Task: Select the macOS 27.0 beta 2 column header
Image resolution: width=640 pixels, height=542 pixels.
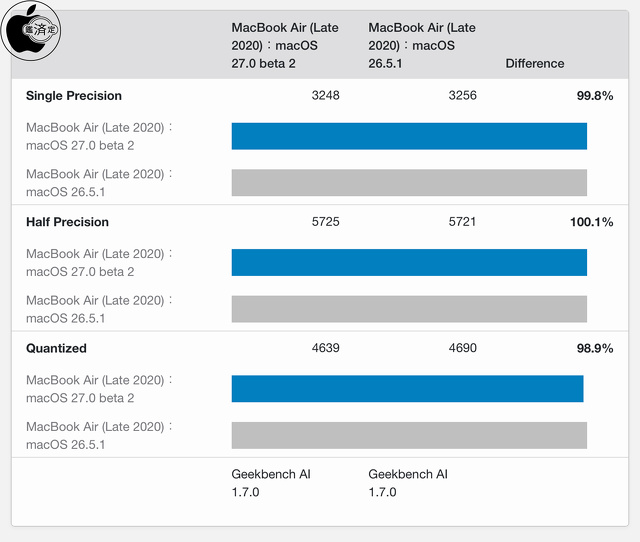Action: (x=285, y=45)
